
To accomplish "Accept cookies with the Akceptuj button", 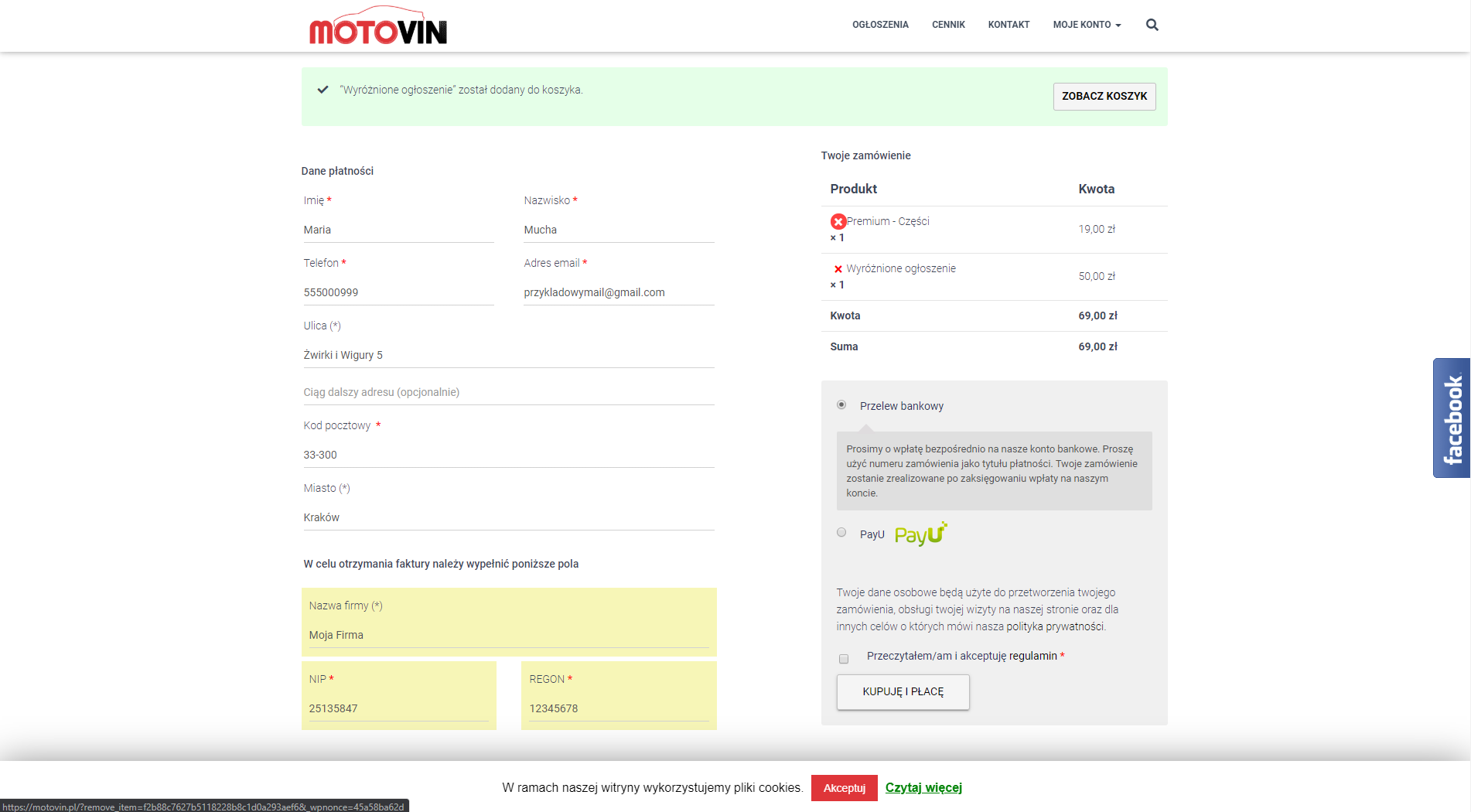I will (x=844, y=787).
